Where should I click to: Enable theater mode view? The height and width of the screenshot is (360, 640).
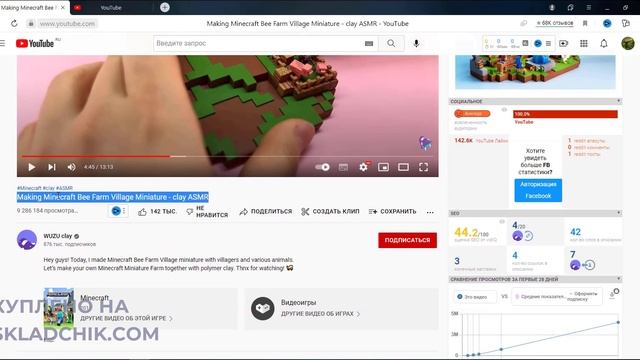pyautogui.click(x=403, y=167)
